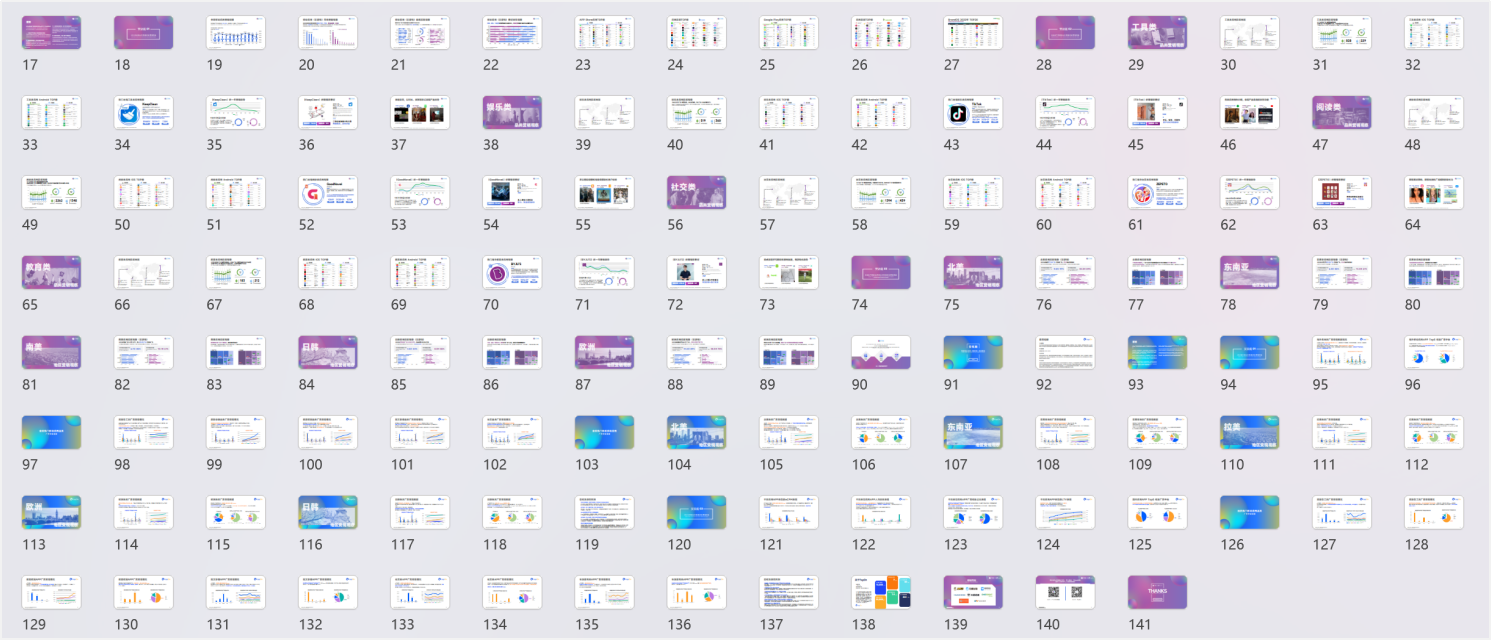Select slide 29 titled 工具类
1492x641 pixels.
(x=1157, y=33)
